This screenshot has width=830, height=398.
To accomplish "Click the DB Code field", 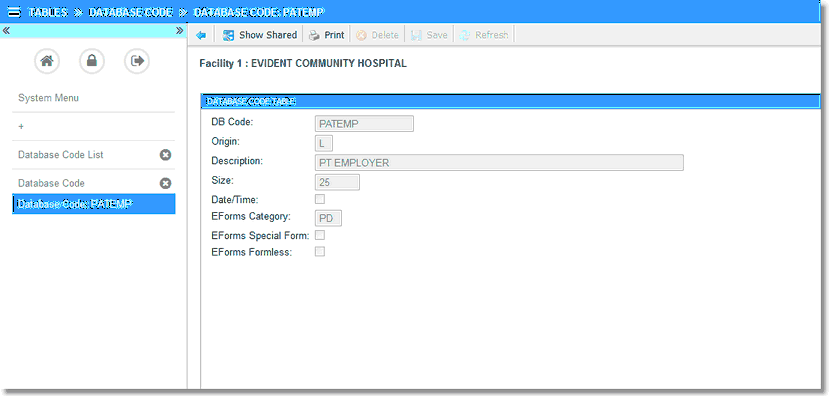I will (x=364, y=124).
